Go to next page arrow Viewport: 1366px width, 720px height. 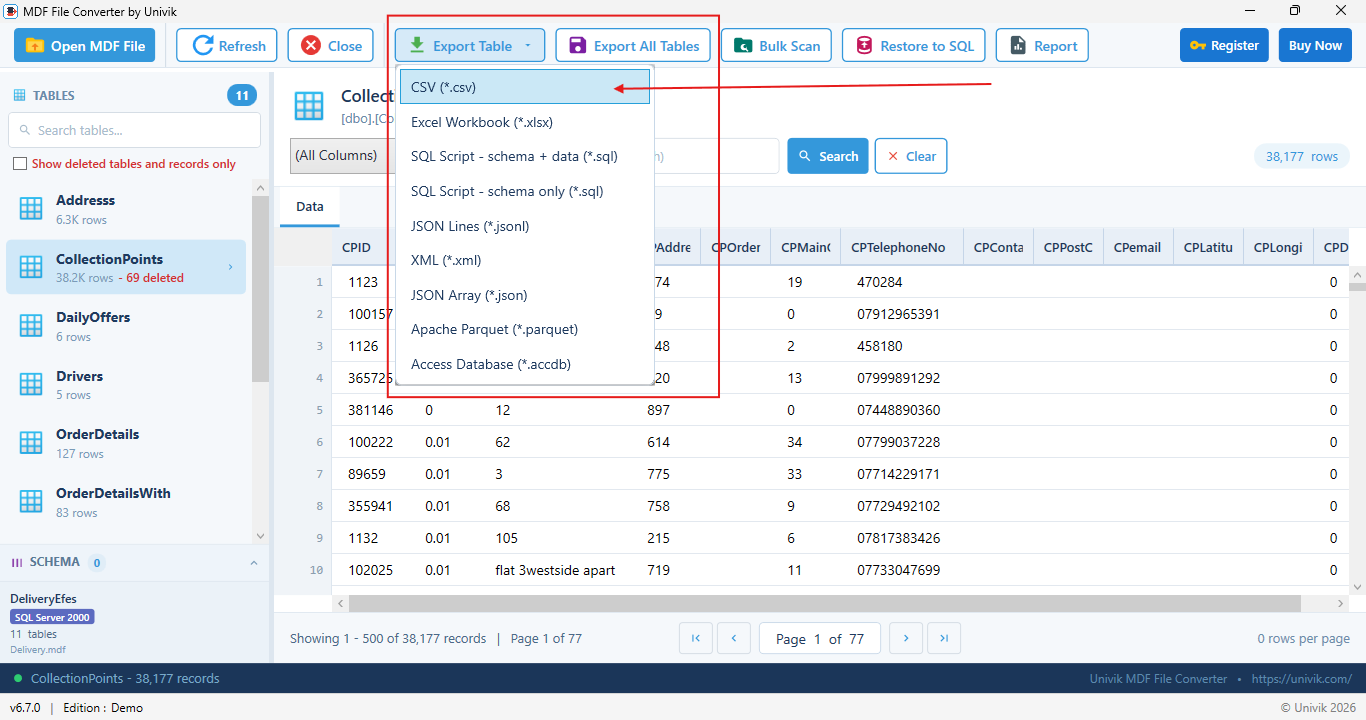point(906,638)
